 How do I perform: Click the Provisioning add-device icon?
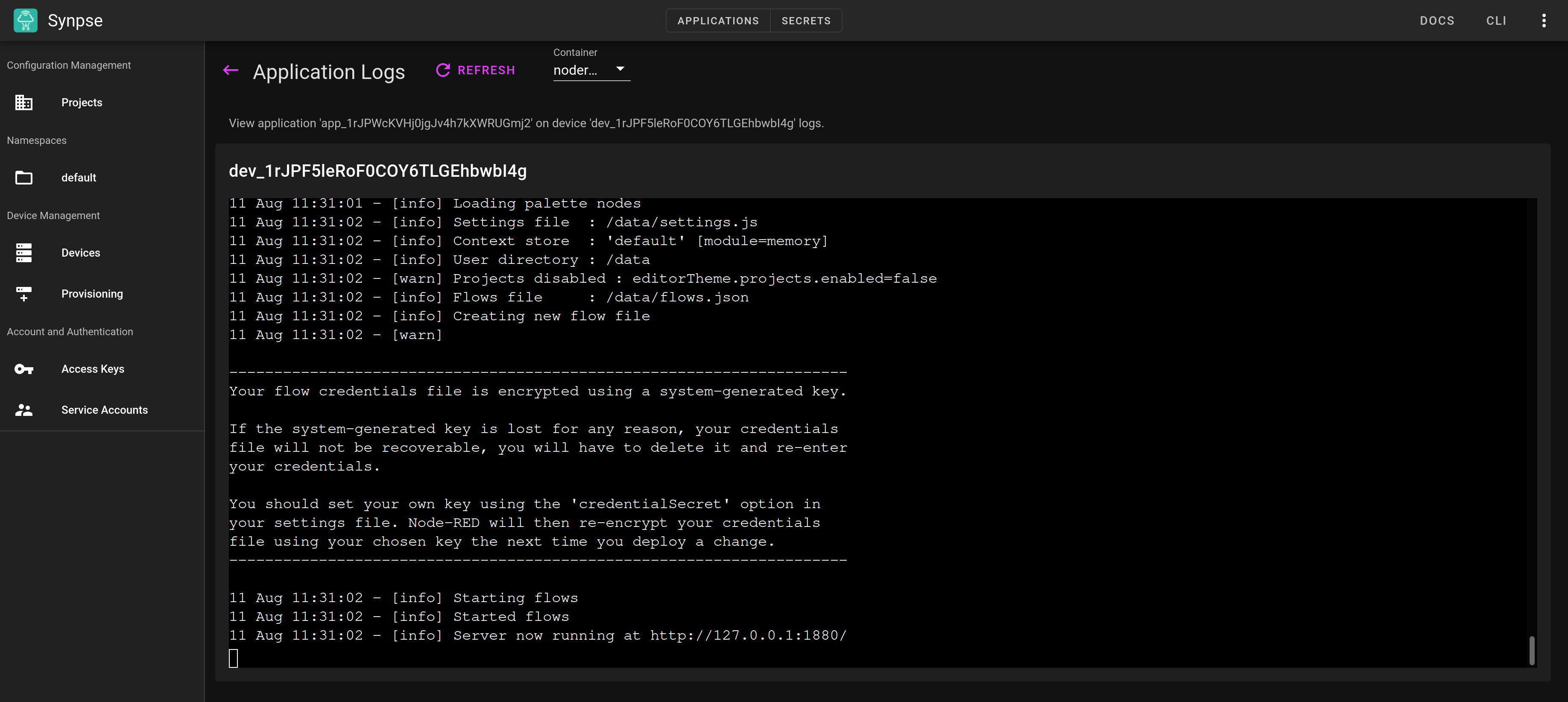[x=24, y=294]
